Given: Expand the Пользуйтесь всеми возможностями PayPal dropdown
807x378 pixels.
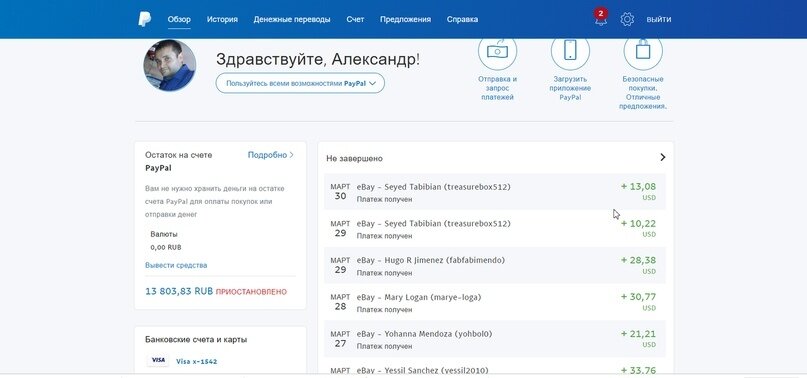Looking at the screenshot, I should coord(300,83).
